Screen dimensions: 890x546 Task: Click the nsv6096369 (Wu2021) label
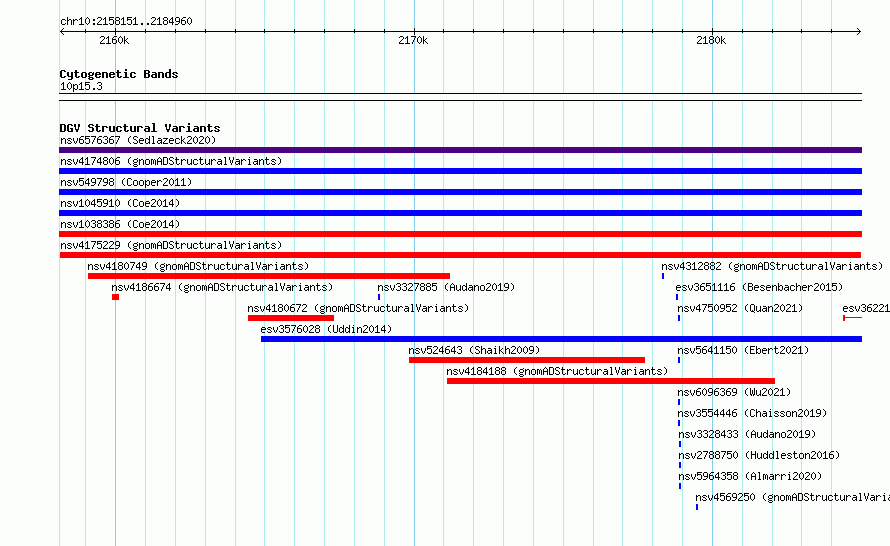(x=734, y=392)
